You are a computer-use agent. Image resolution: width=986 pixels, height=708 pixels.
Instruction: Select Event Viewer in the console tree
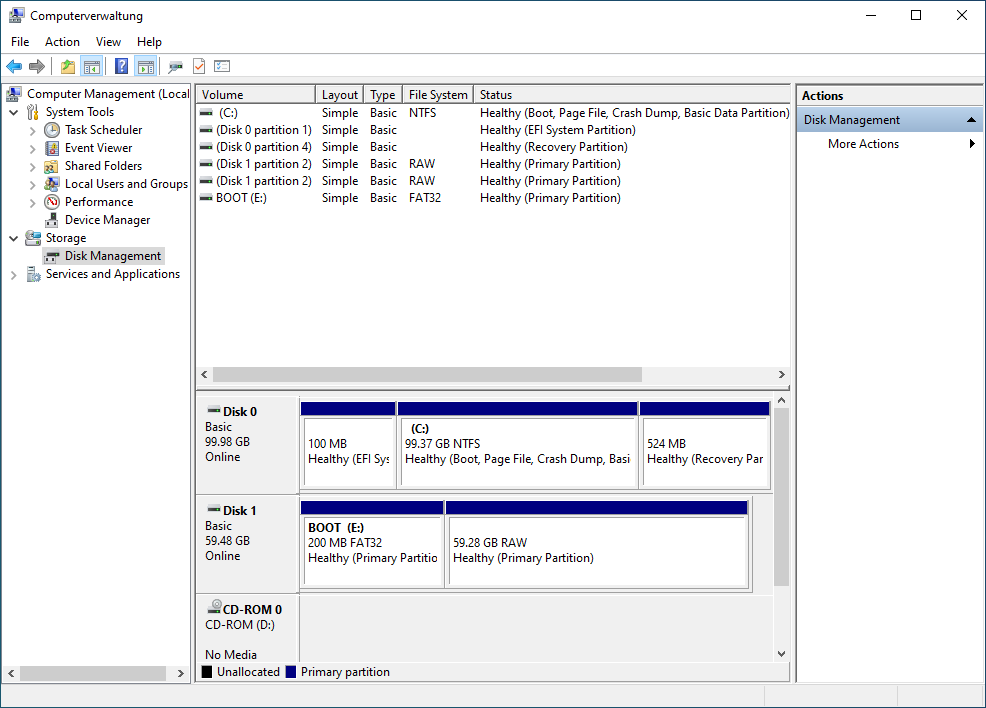98,148
